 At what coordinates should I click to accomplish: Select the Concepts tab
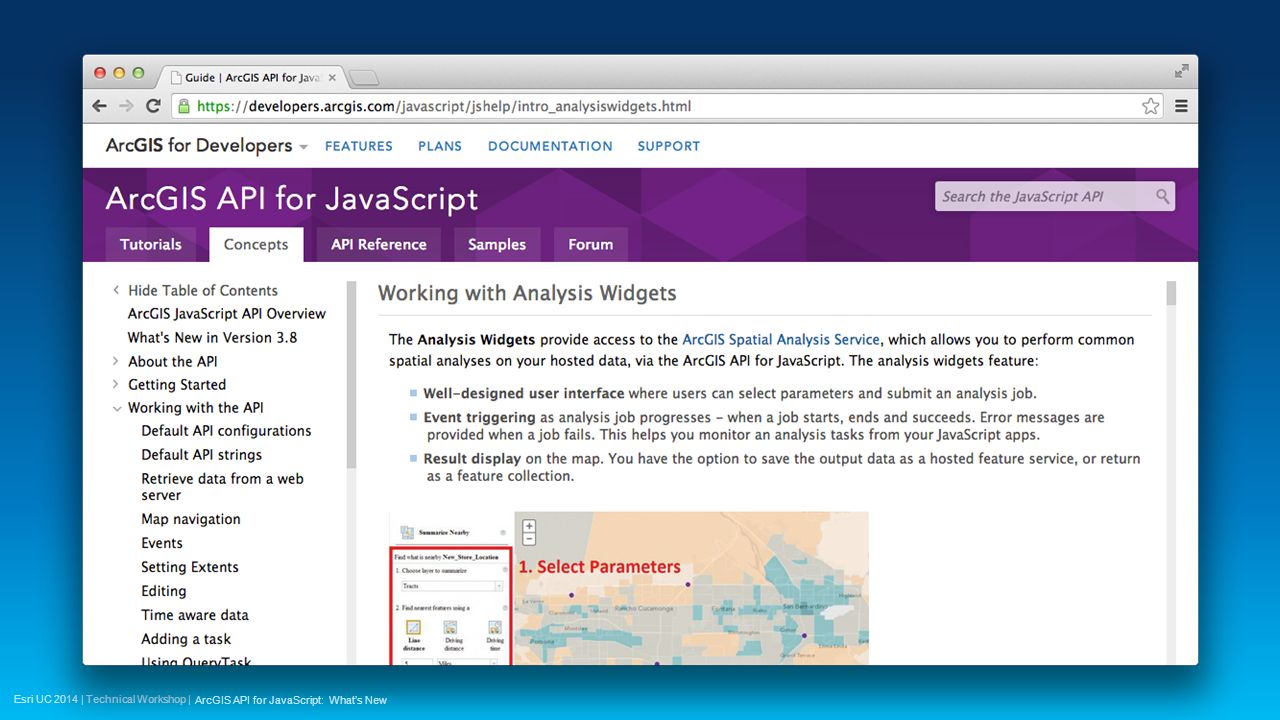point(256,244)
